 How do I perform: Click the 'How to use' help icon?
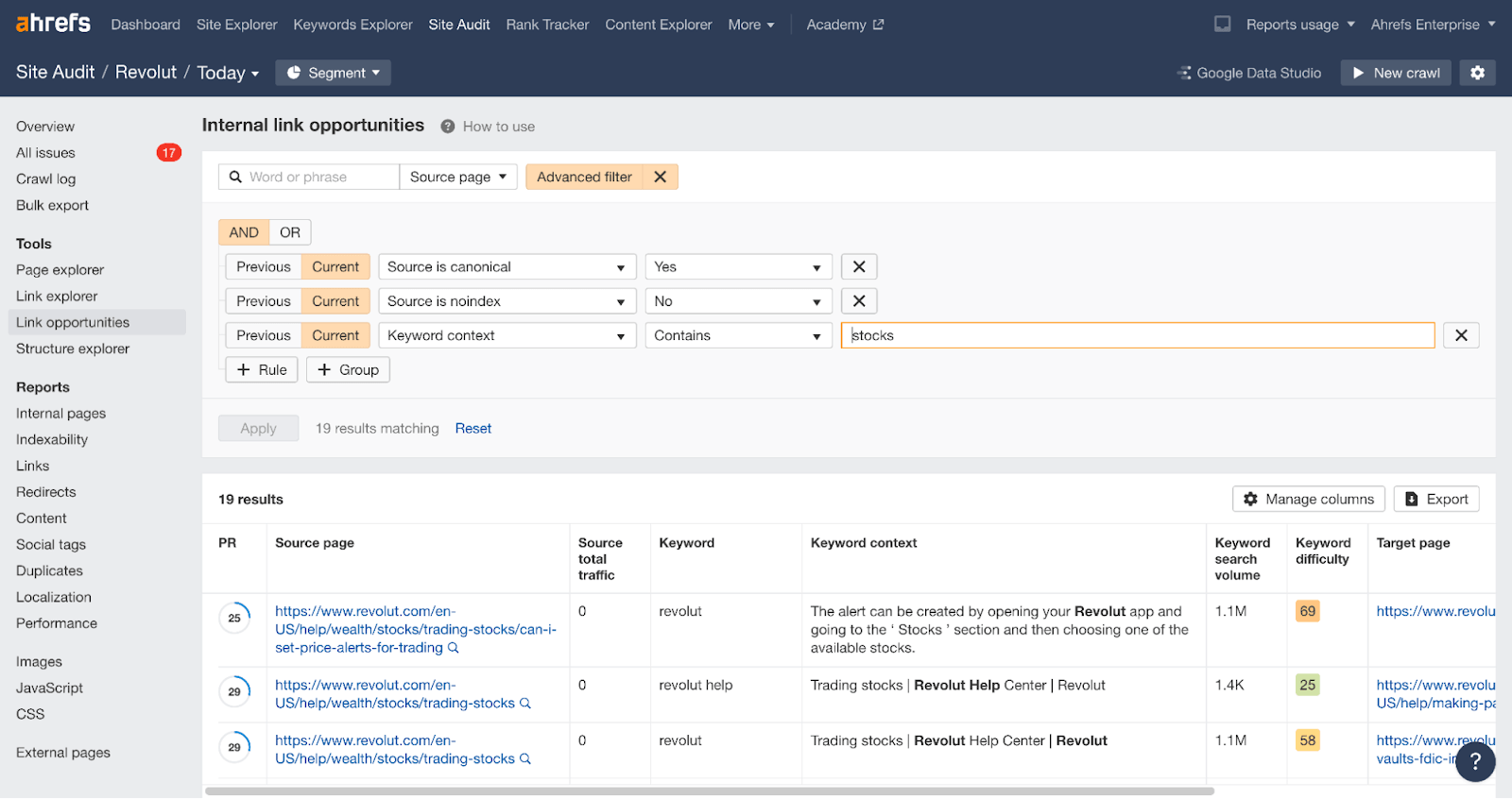448,127
